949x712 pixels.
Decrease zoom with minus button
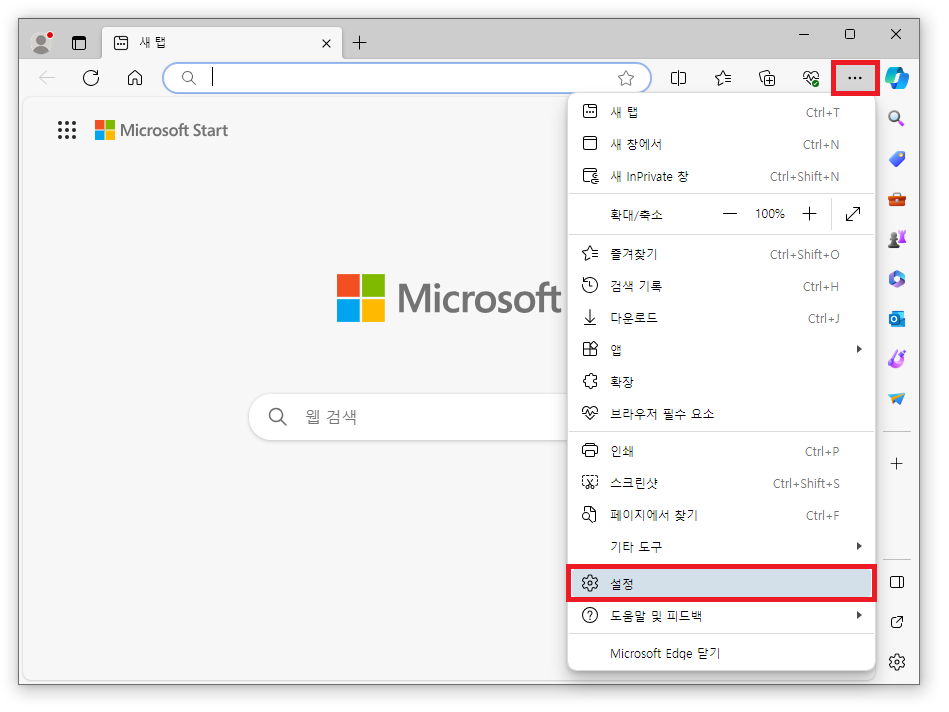coord(730,214)
